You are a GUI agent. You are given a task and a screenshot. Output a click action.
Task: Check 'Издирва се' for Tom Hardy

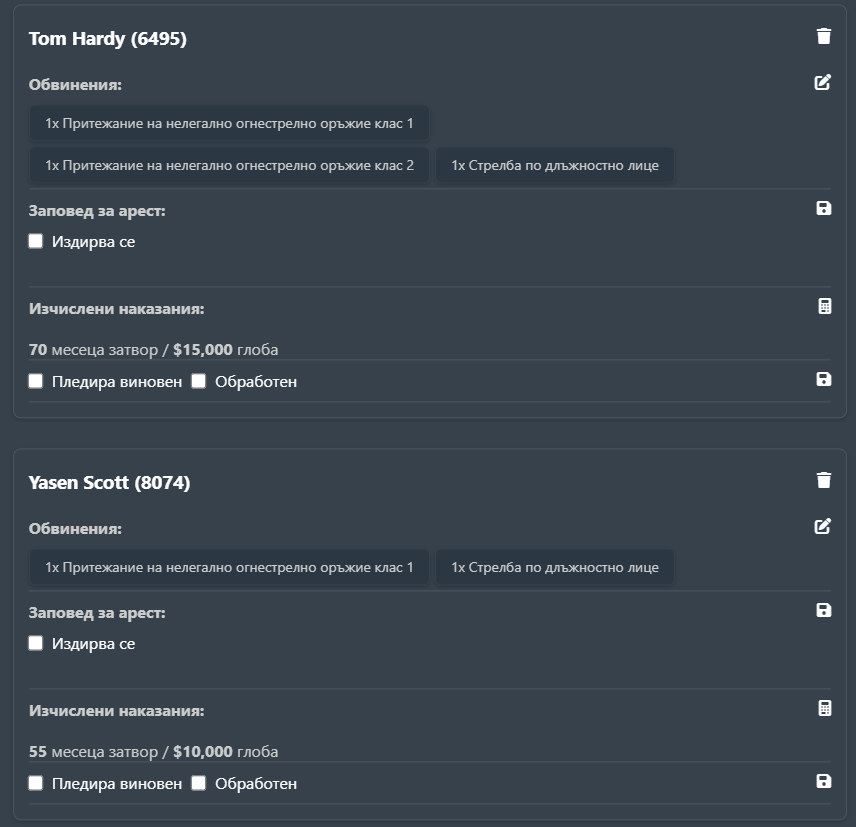click(36, 241)
